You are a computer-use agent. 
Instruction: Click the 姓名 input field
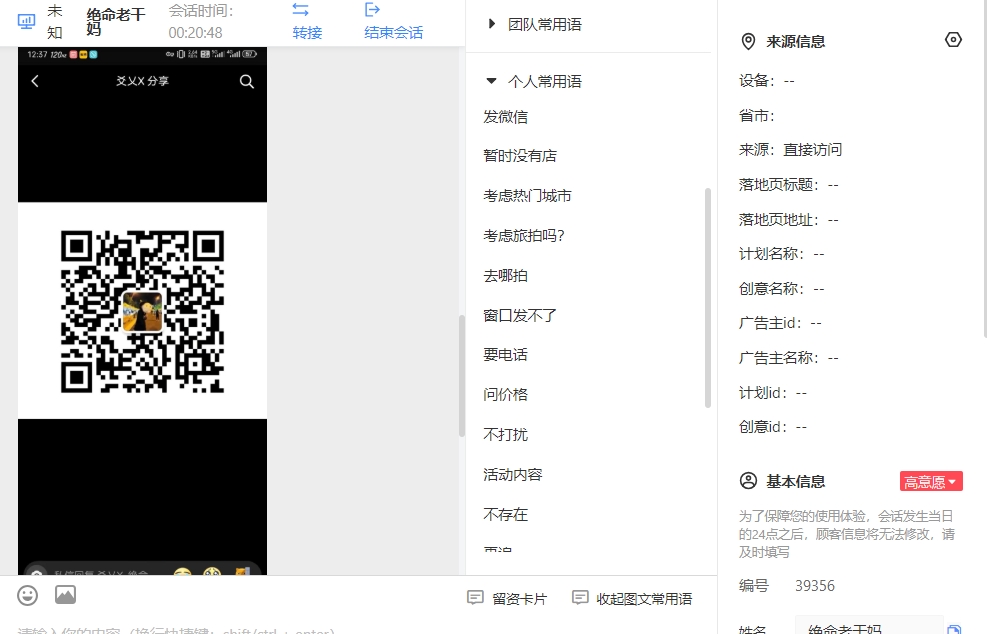[x=869, y=627]
